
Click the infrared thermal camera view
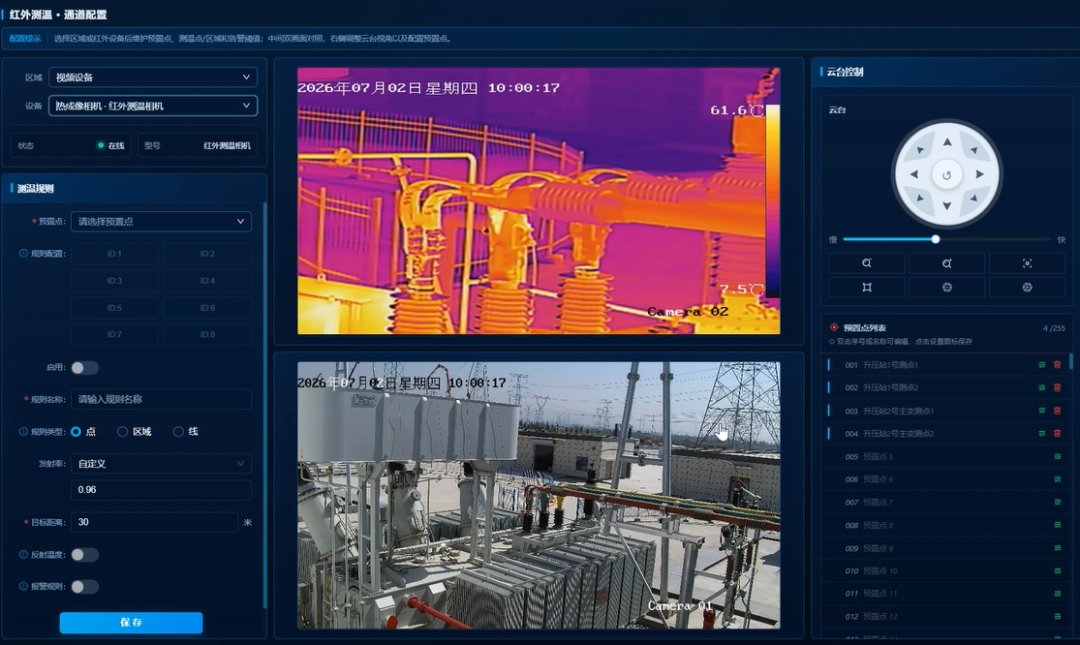click(539, 201)
